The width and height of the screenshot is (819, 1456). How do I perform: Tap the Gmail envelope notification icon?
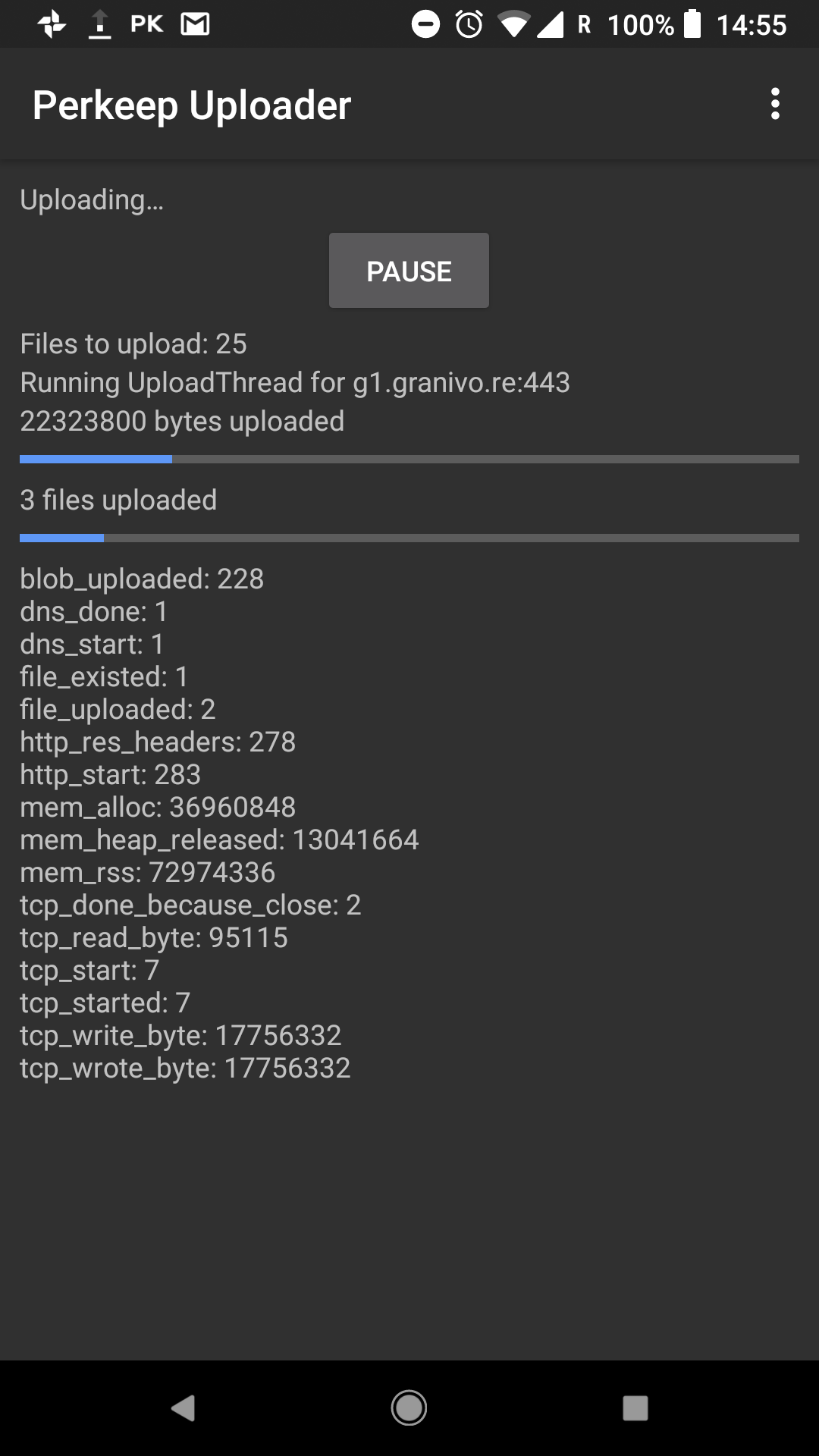coord(195,24)
